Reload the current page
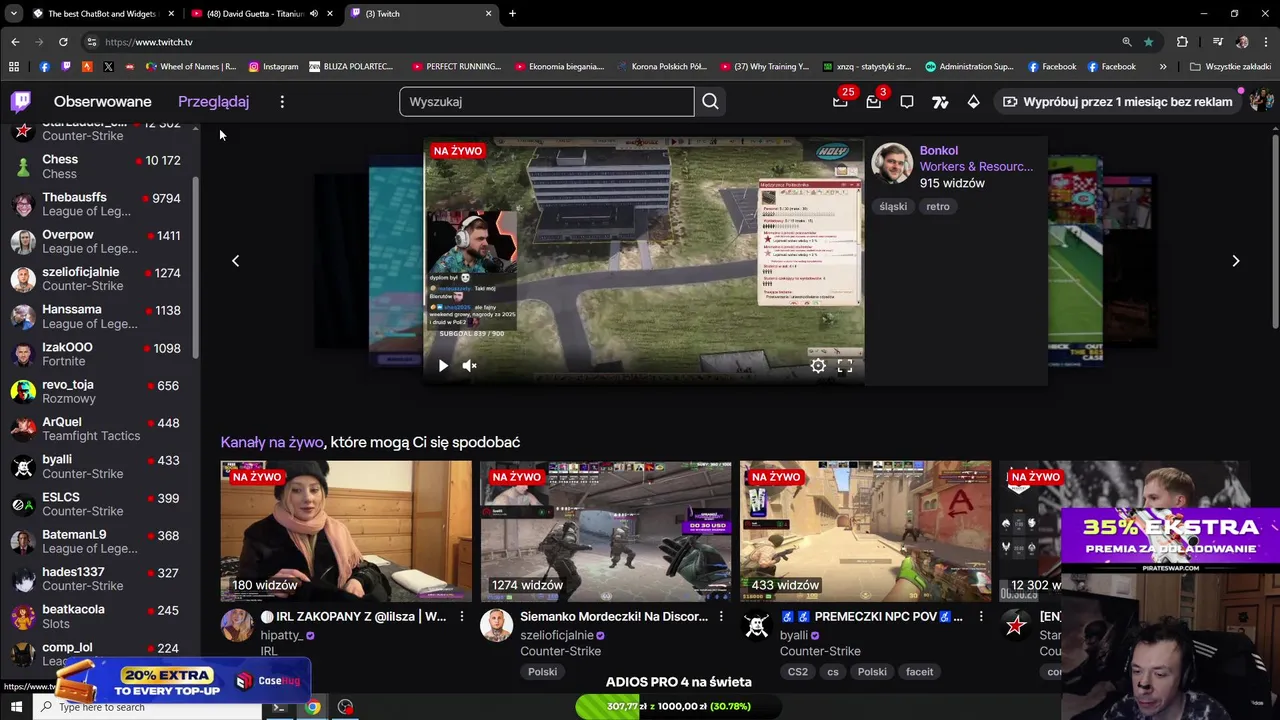This screenshot has width=1280, height=720. click(x=63, y=42)
